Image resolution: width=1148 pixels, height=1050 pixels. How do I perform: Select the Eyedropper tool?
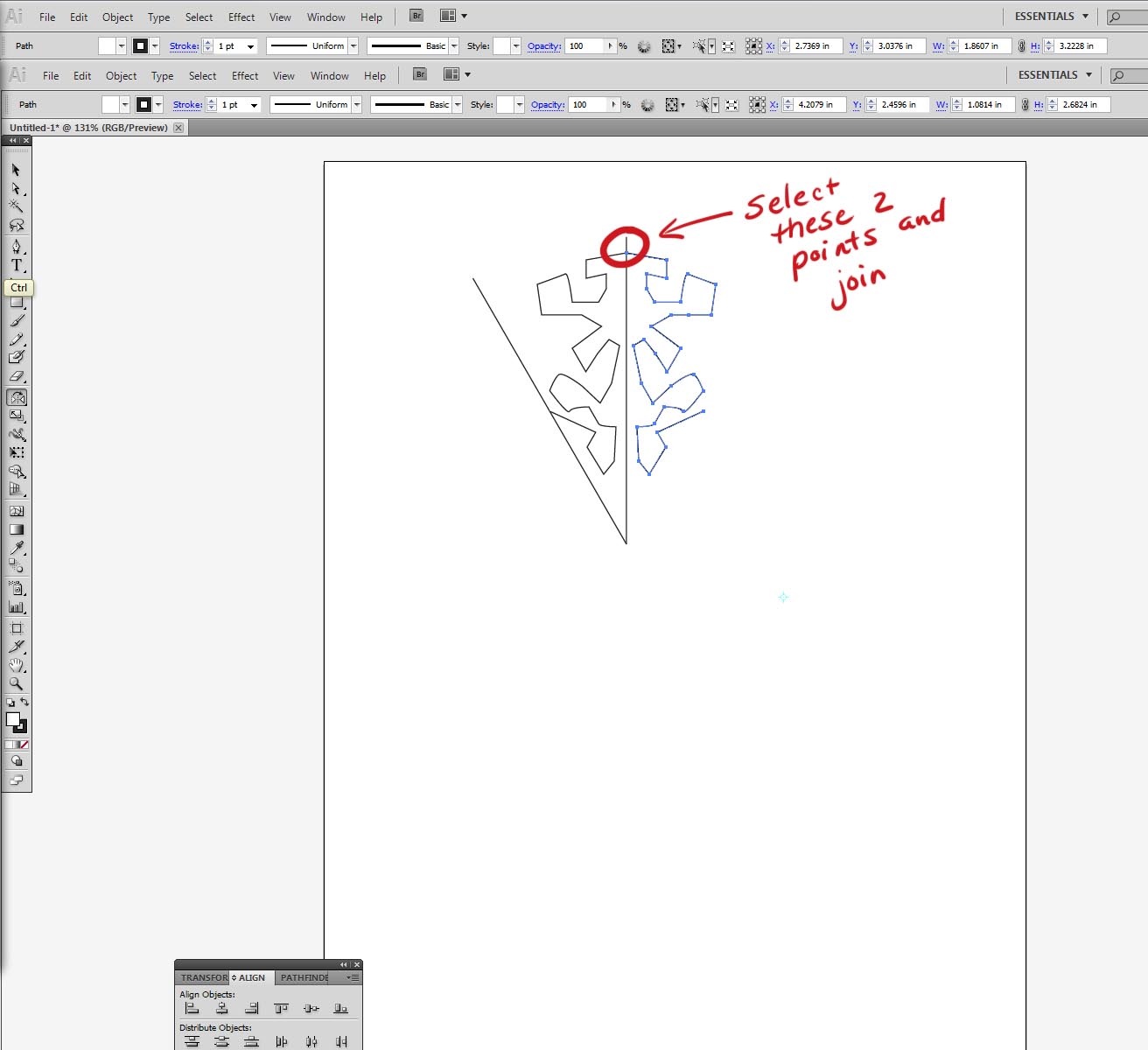(x=16, y=549)
